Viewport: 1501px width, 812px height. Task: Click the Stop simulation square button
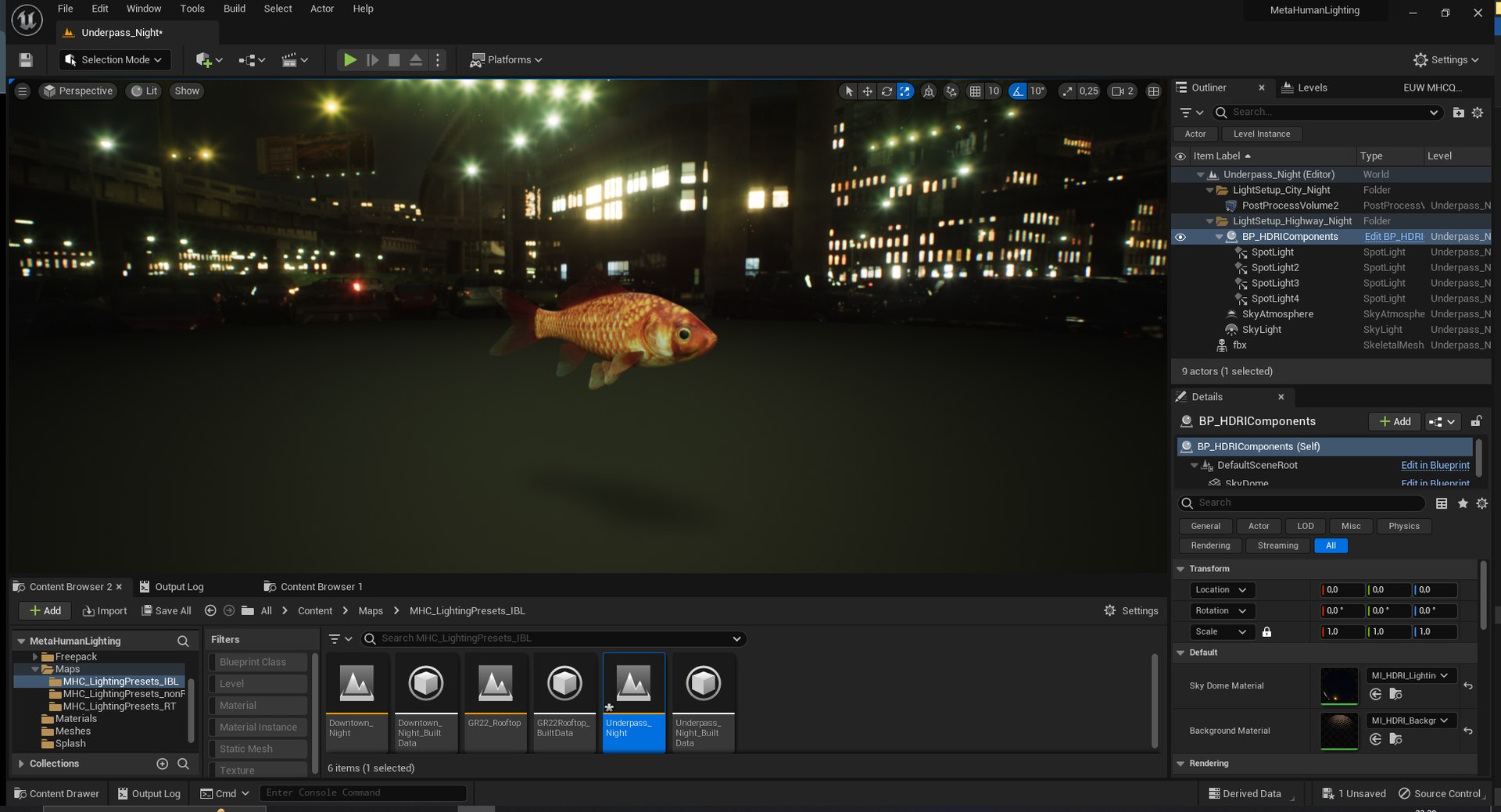[394, 59]
